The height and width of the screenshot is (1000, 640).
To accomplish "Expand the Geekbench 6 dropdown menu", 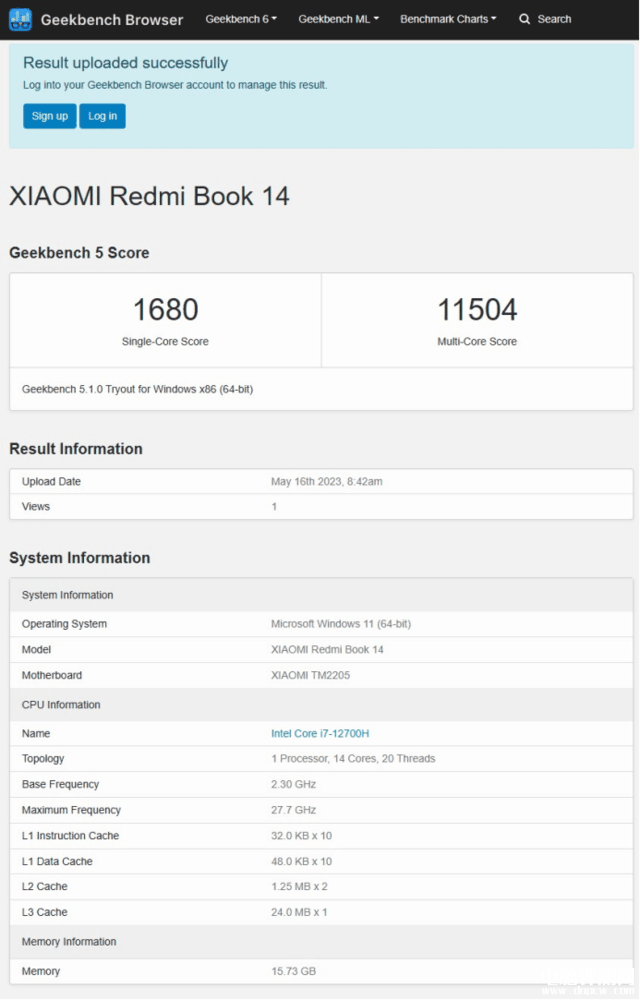I will click(x=241, y=19).
